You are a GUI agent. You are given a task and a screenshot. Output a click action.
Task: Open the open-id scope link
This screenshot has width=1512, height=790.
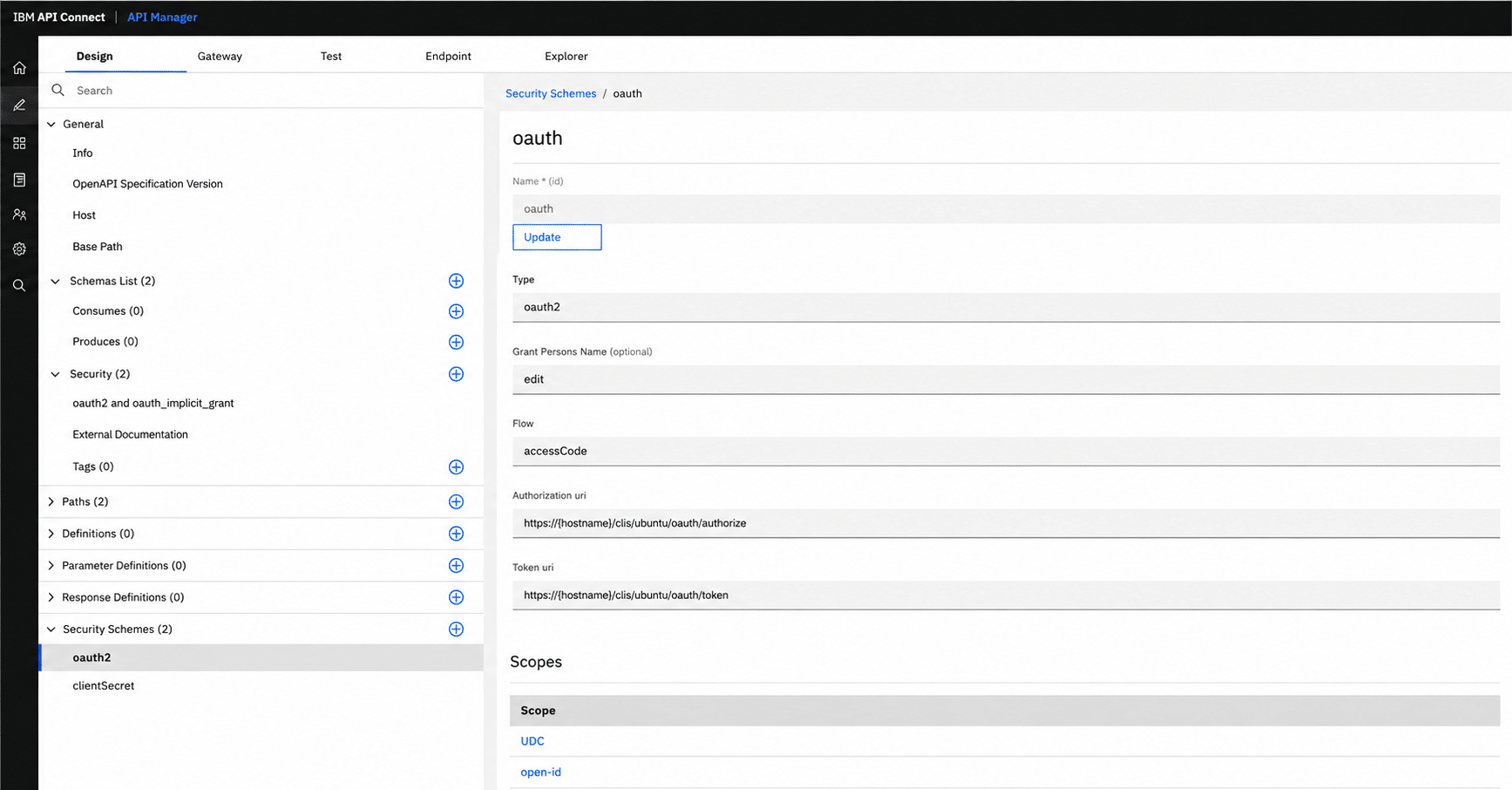(541, 773)
